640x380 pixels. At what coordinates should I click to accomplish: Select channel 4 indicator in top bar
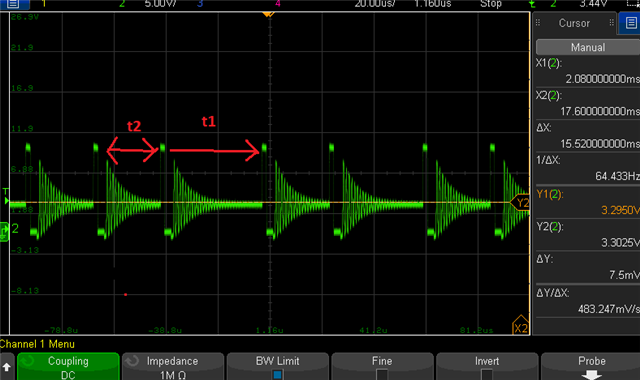tap(278, 4)
